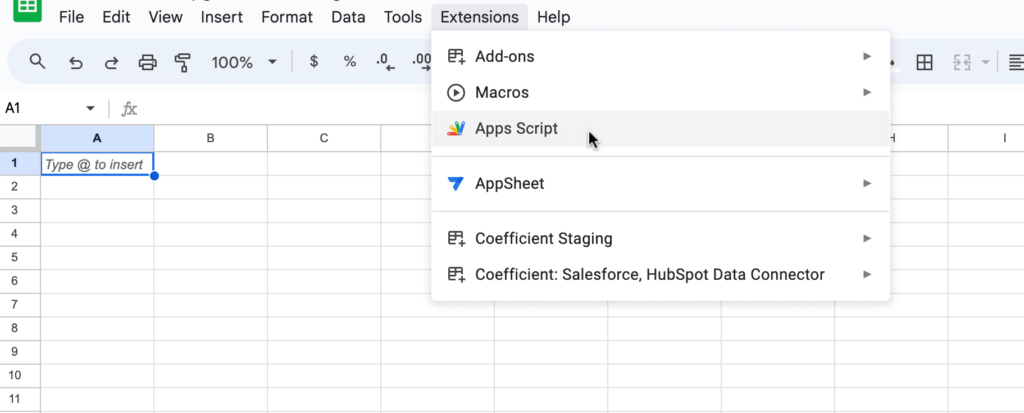
Task: Expand the Macros submenu arrow
Action: [867, 92]
